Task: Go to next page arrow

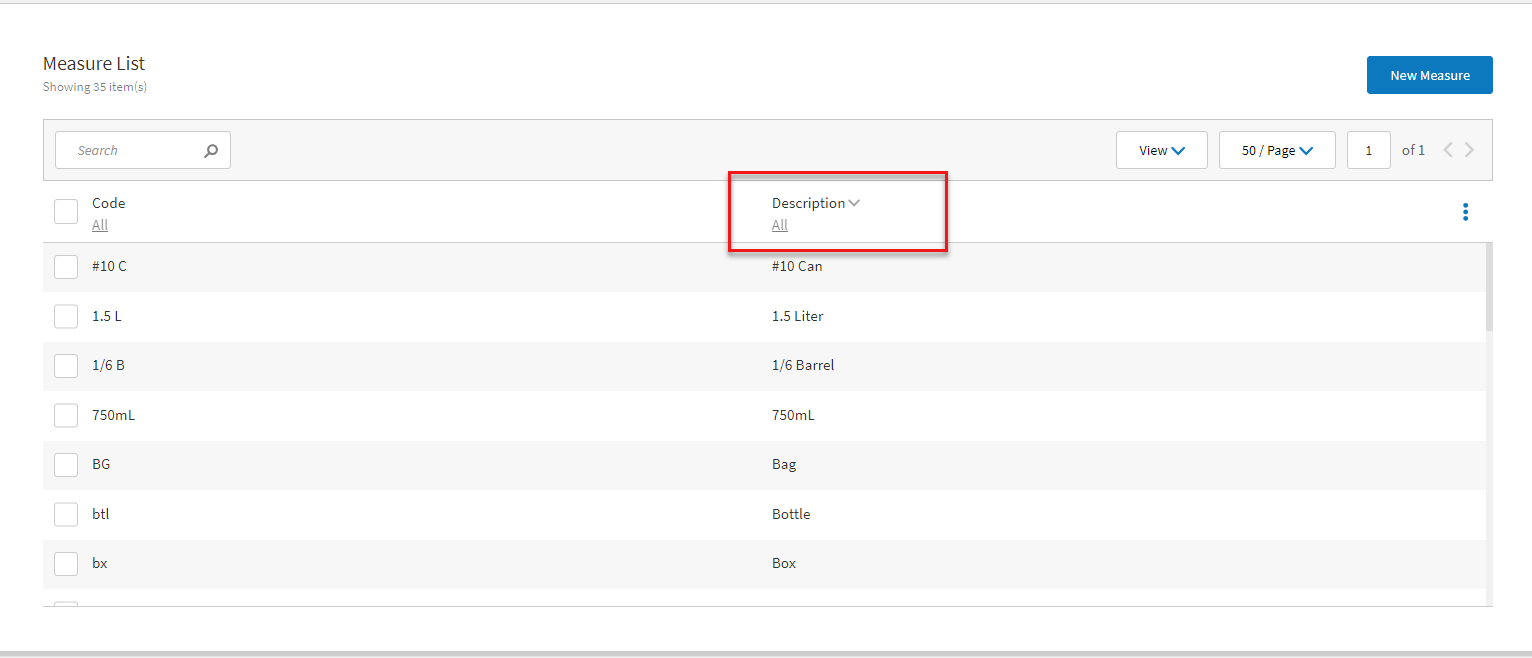Action: [x=1469, y=150]
